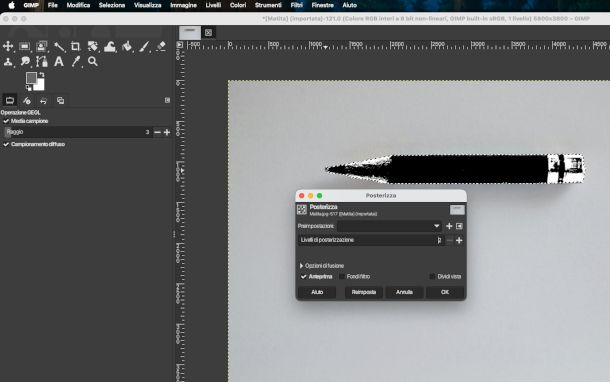Select the pencil image tab thumbnail
The height and width of the screenshot is (382, 610).
point(190,33)
